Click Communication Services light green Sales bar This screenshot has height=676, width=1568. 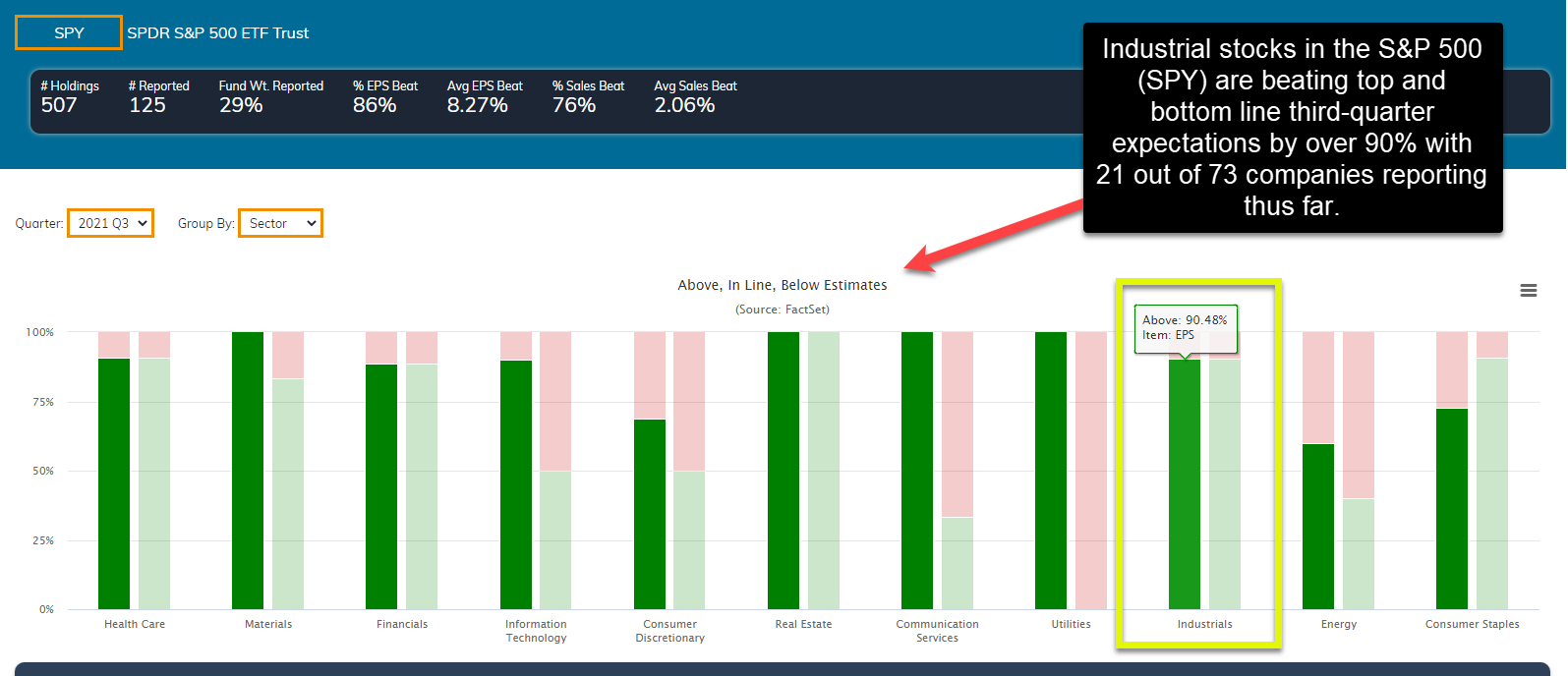pos(958,563)
